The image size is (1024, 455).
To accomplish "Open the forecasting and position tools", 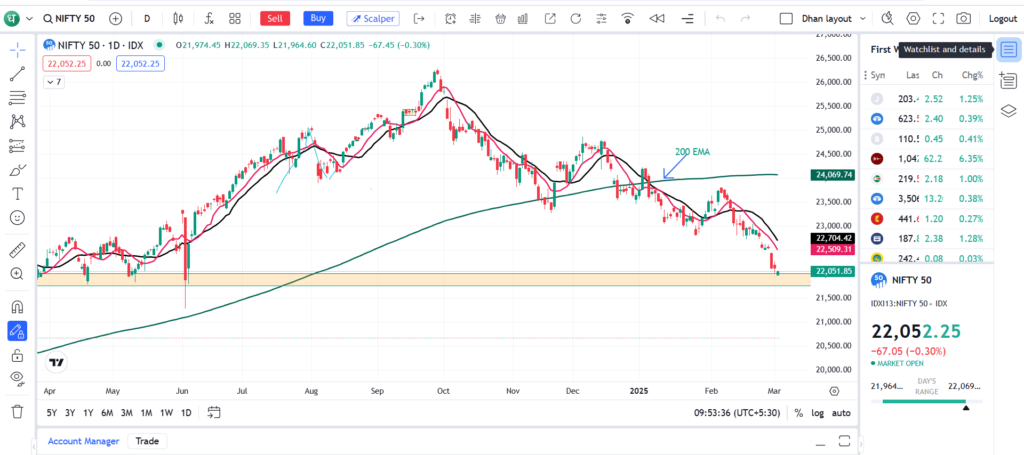I will coord(18,146).
